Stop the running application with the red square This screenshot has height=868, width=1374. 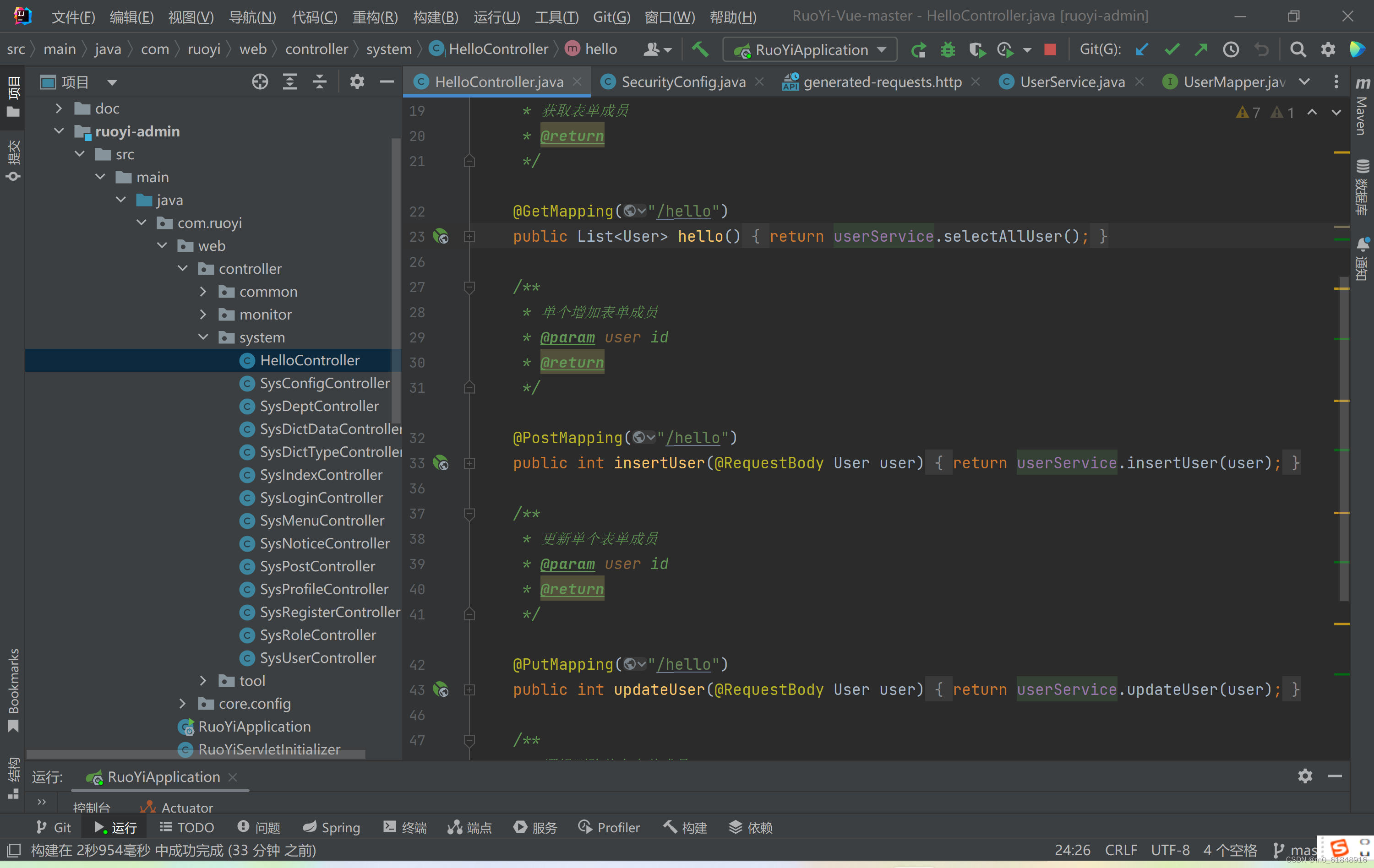(1049, 49)
